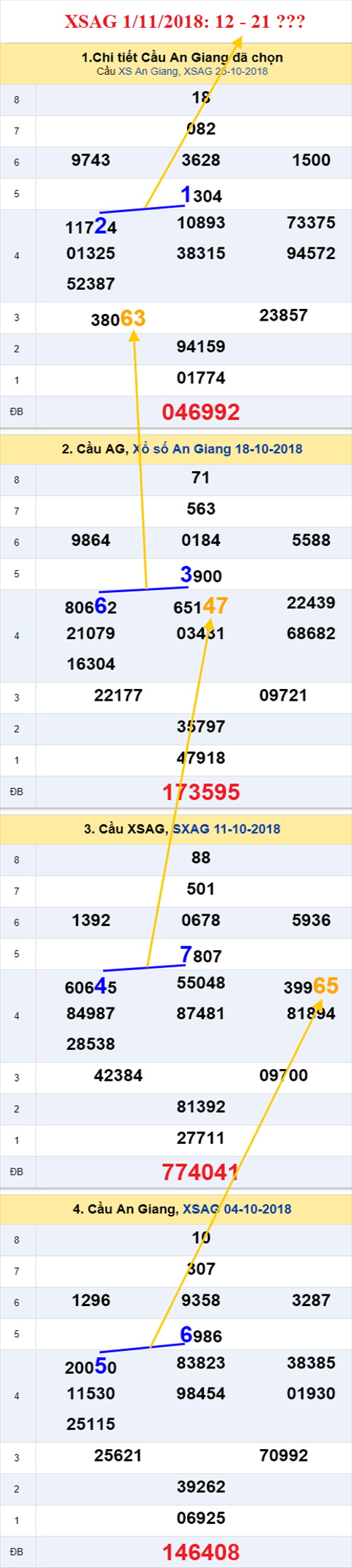Click prize number 1296
This screenshot has width=352, height=1568.
(91, 1301)
